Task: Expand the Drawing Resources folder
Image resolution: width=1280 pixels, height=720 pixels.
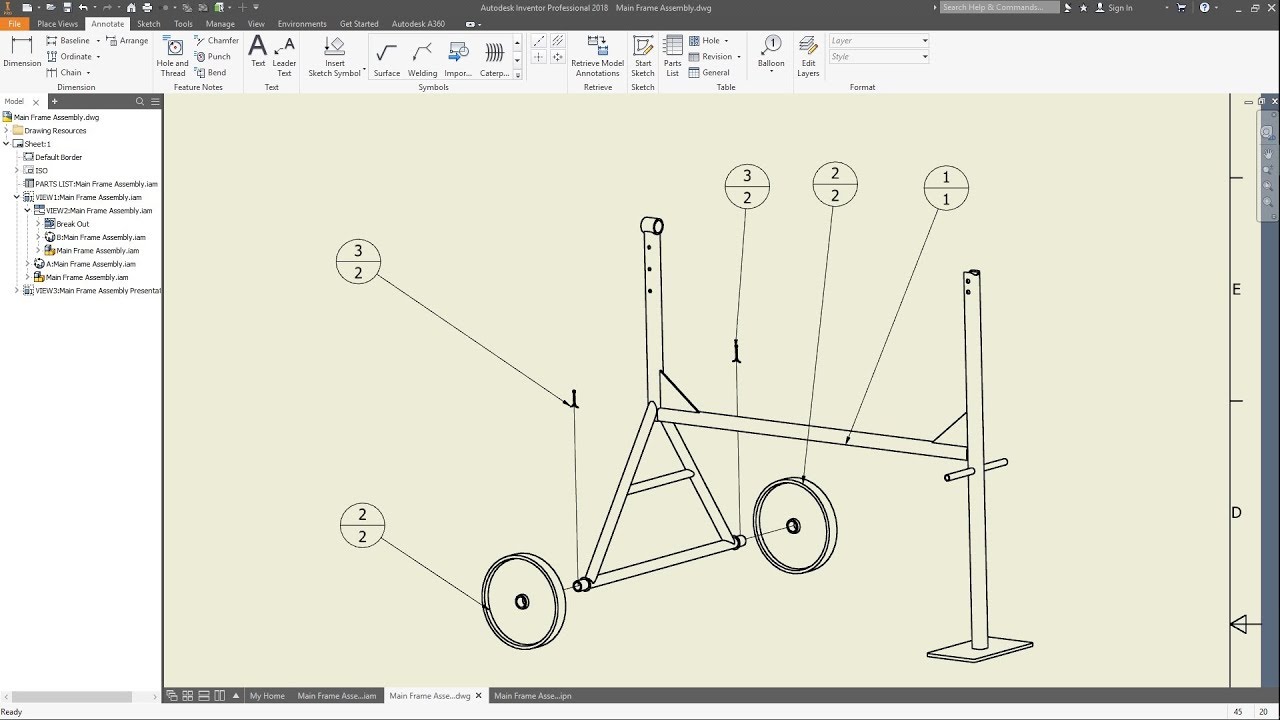Action: click(x=7, y=130)
